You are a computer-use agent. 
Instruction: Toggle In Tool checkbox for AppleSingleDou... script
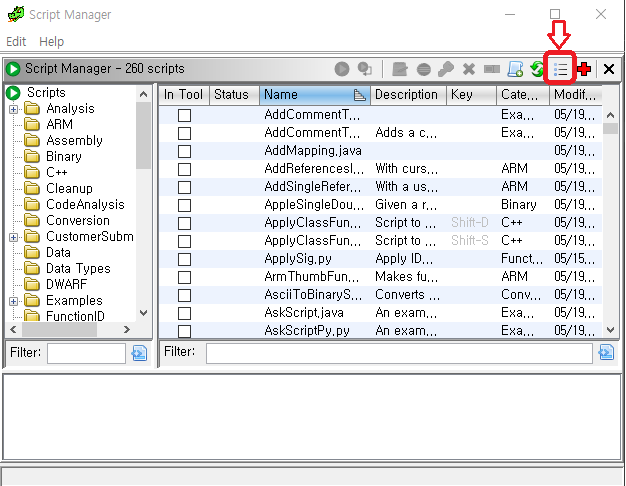pyautogui.click(x=184, y=205)
